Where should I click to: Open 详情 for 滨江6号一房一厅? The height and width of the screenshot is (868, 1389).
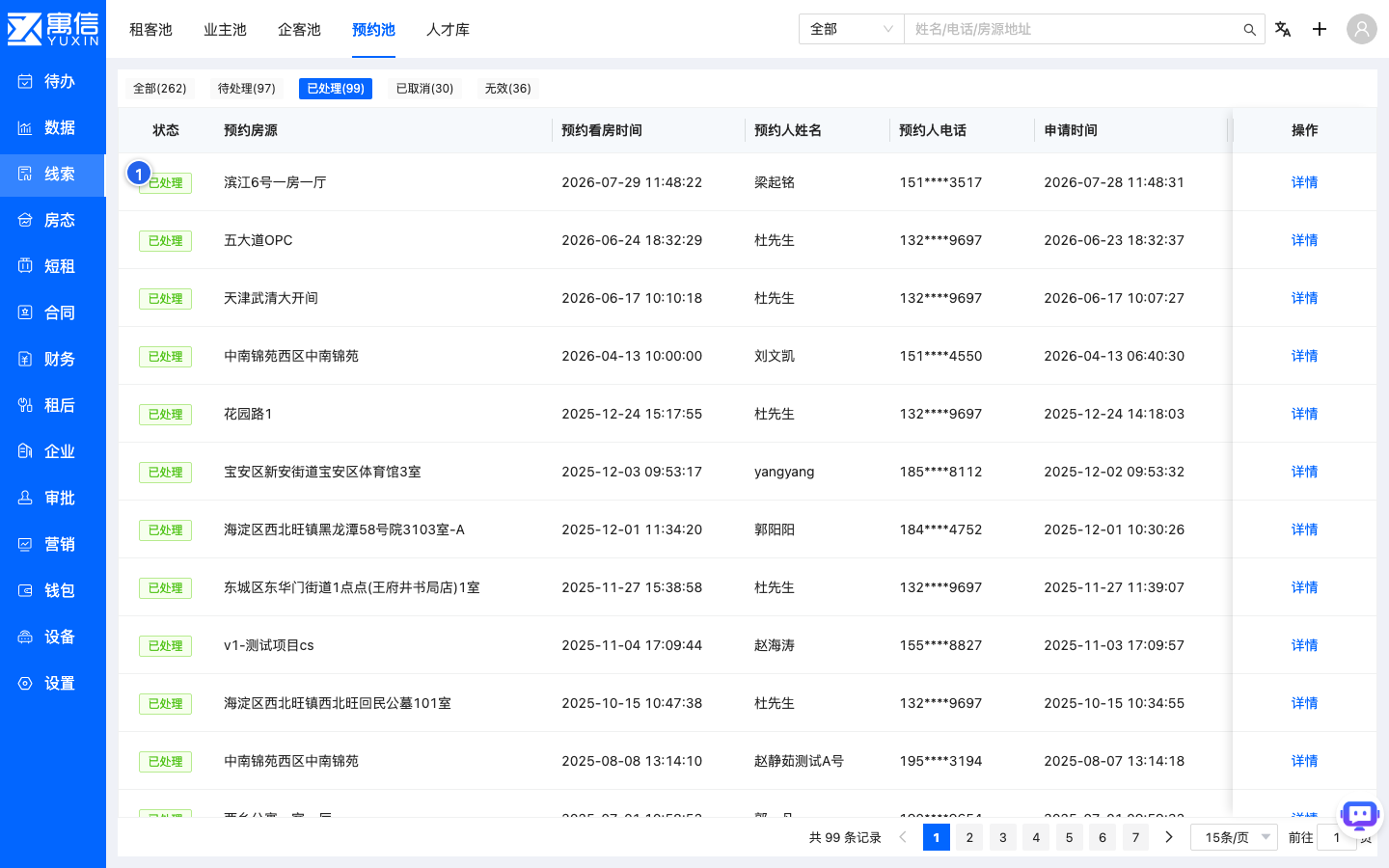pos(1304,182)
